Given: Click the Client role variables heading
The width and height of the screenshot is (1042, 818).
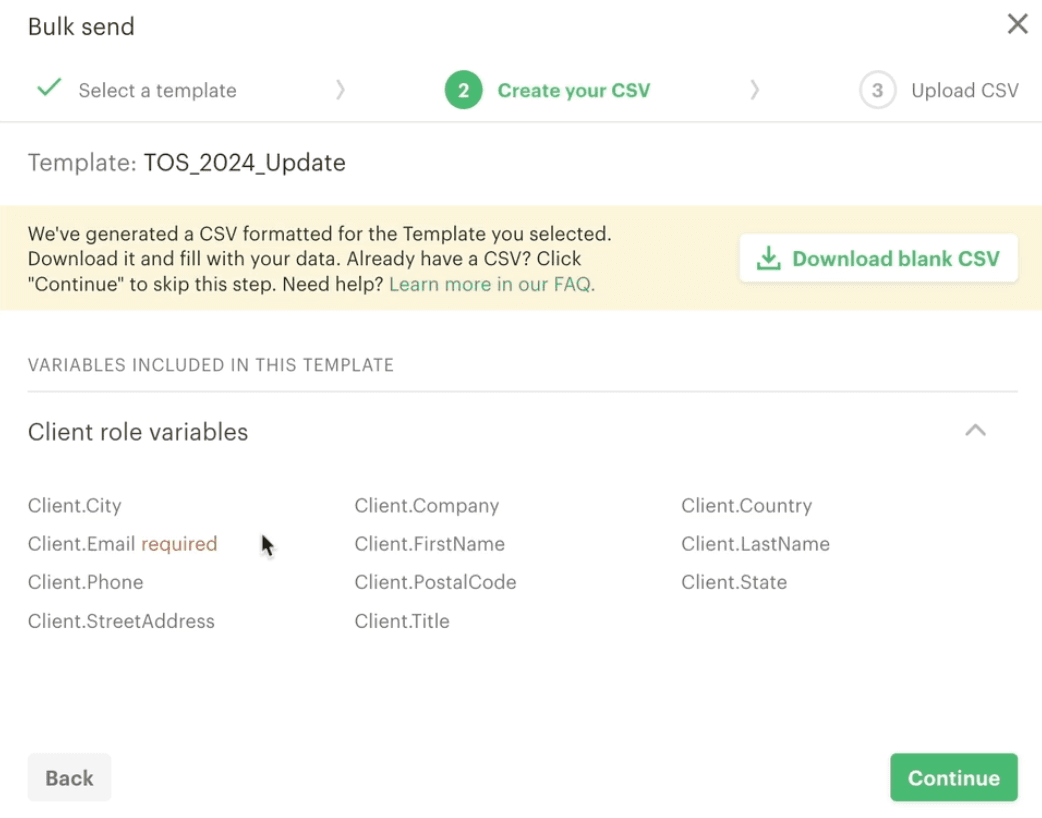Looking at the screenshot, I should tap(138, 432).
